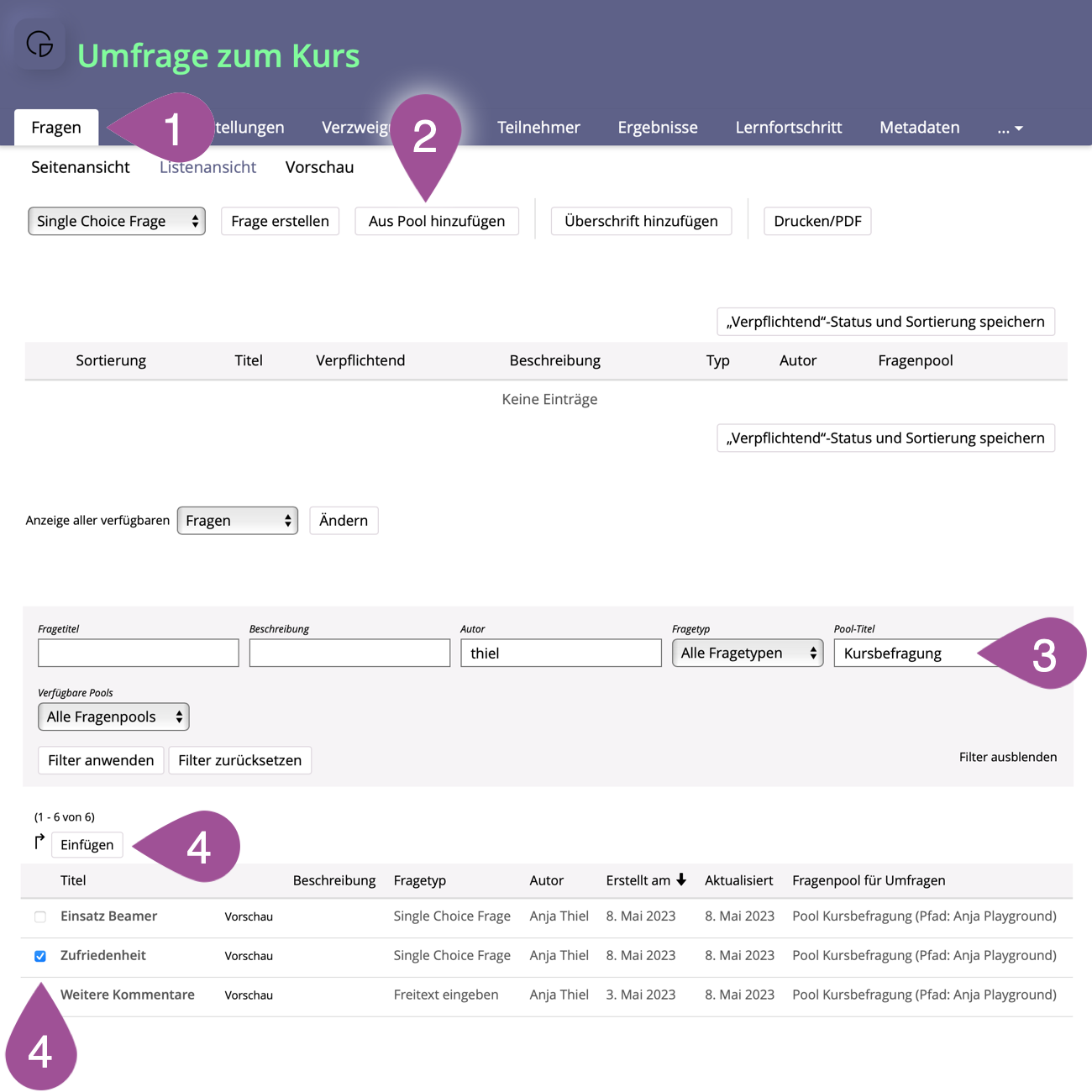The height and width of the screenshot is (1092, 1092).
Task: Click Filter ausblenden link
Action: (x=1008, y=757)
